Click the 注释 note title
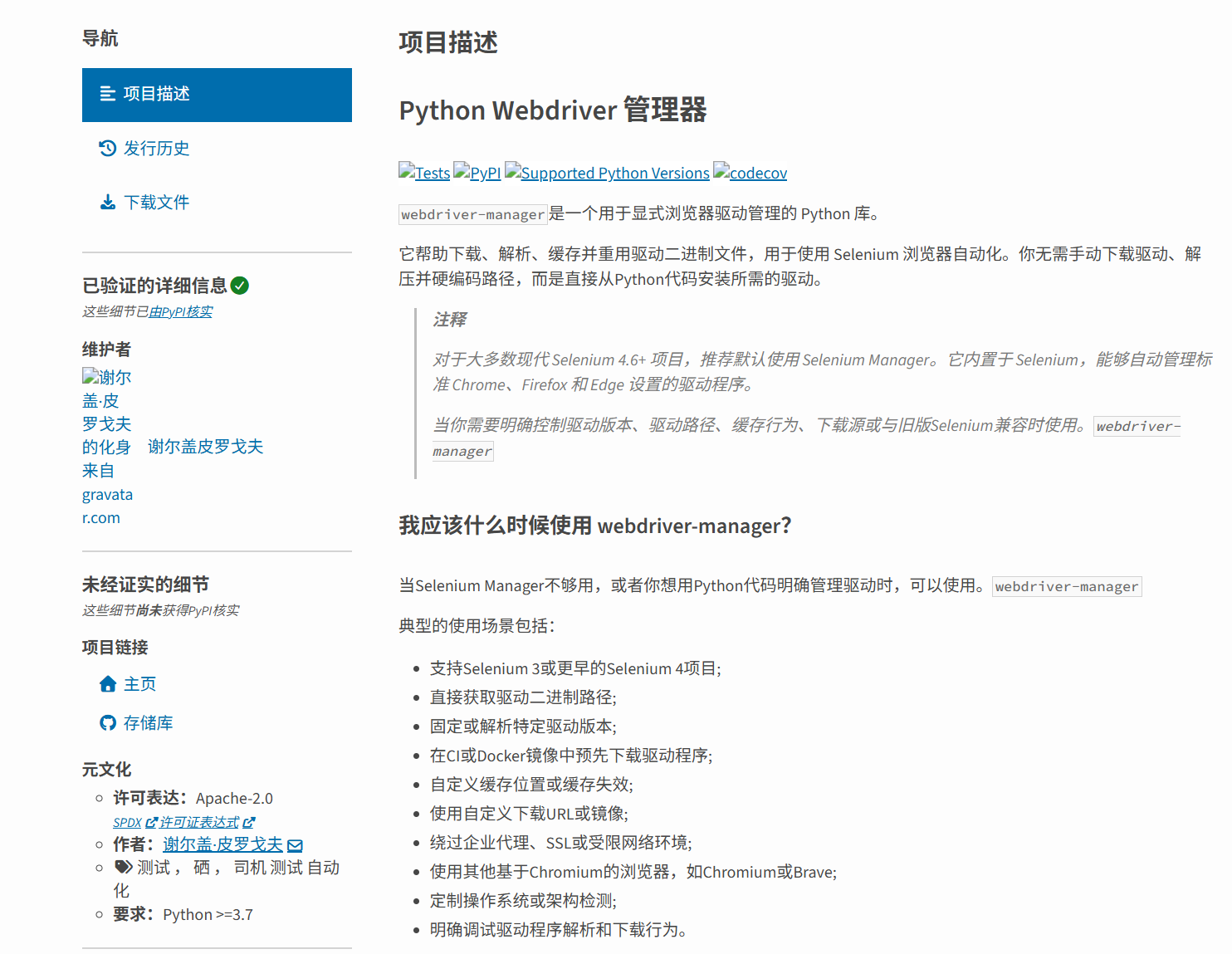 [x=449, y=320]
